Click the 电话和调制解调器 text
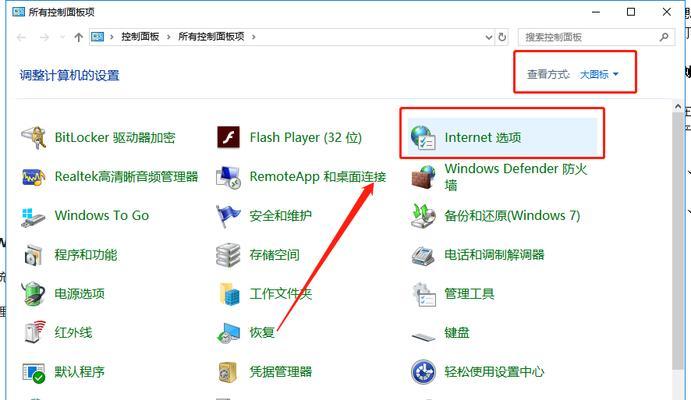 pos(494,255)
